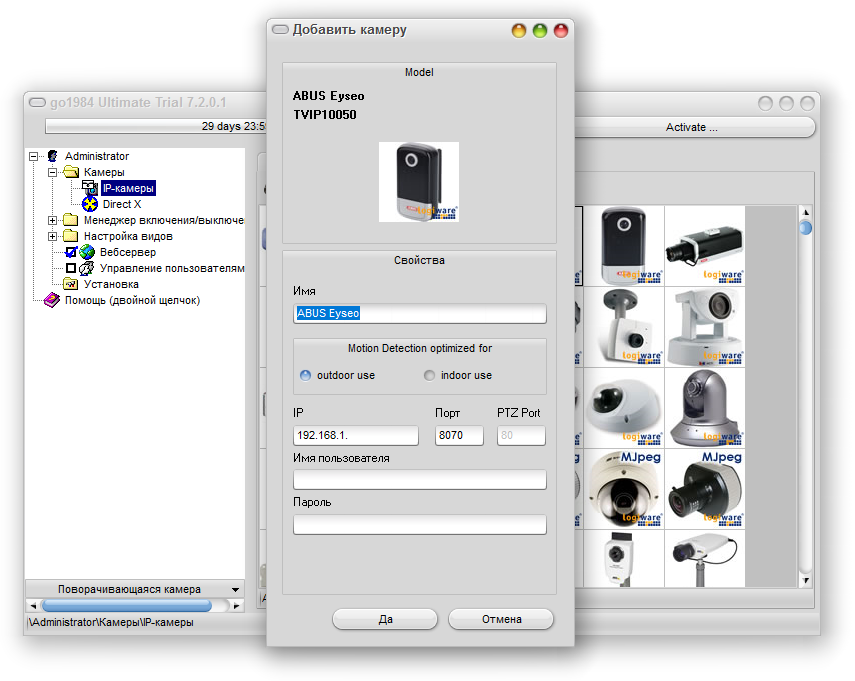Click the tree scrollbar right arrow
The width and height of the screenshot is (855, 681).
point(236,606)
